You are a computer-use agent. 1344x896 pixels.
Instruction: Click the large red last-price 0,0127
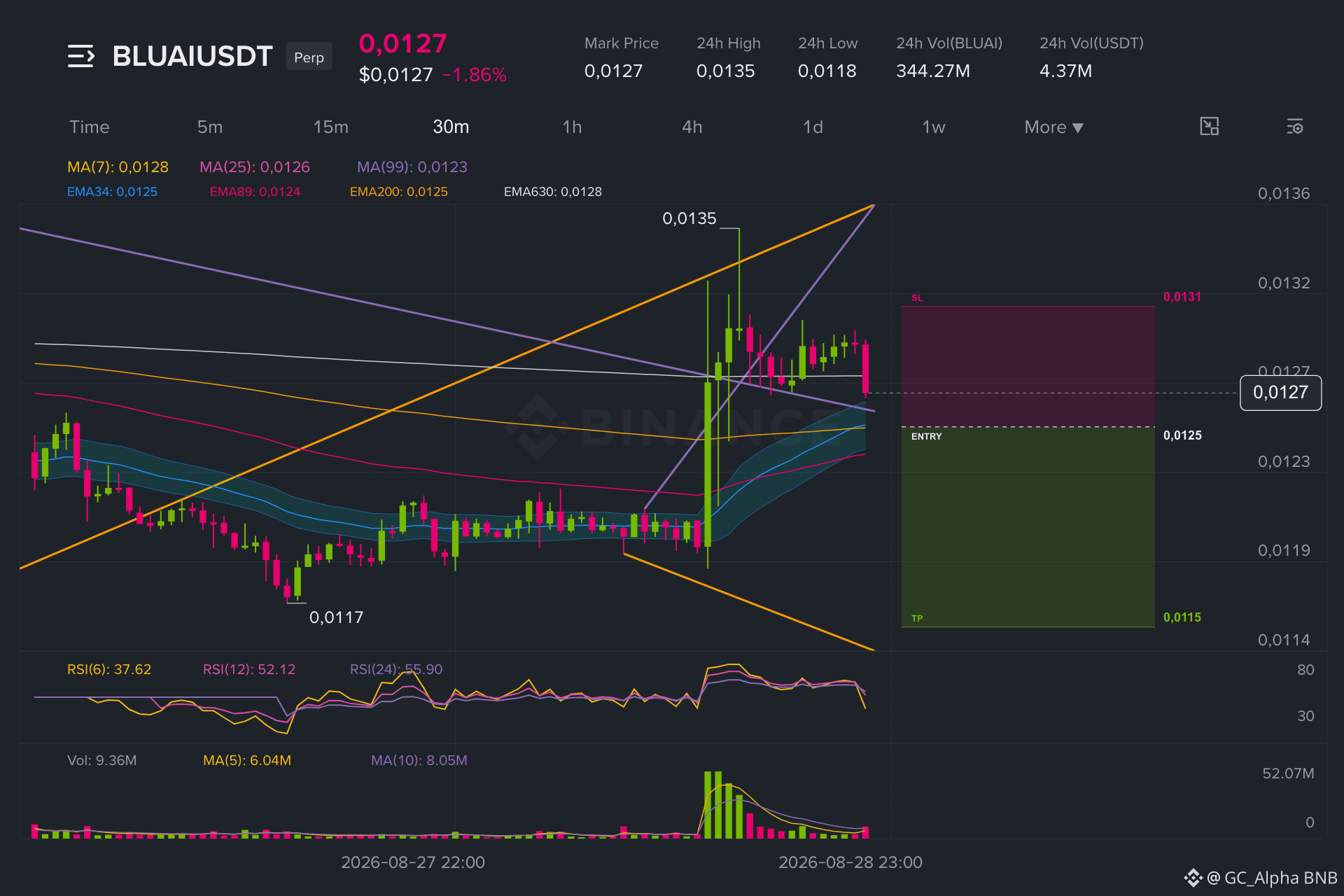[x=402, y=44]
